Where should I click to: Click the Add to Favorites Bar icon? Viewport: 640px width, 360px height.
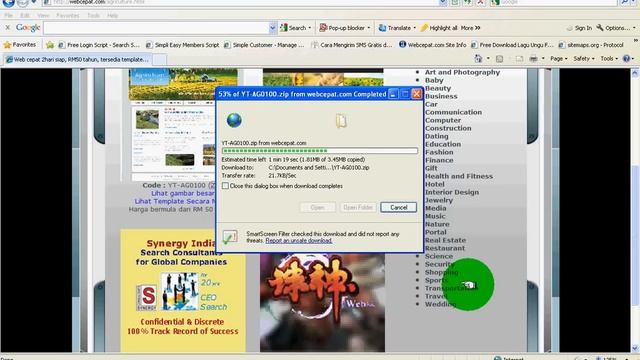pos(50,44)
